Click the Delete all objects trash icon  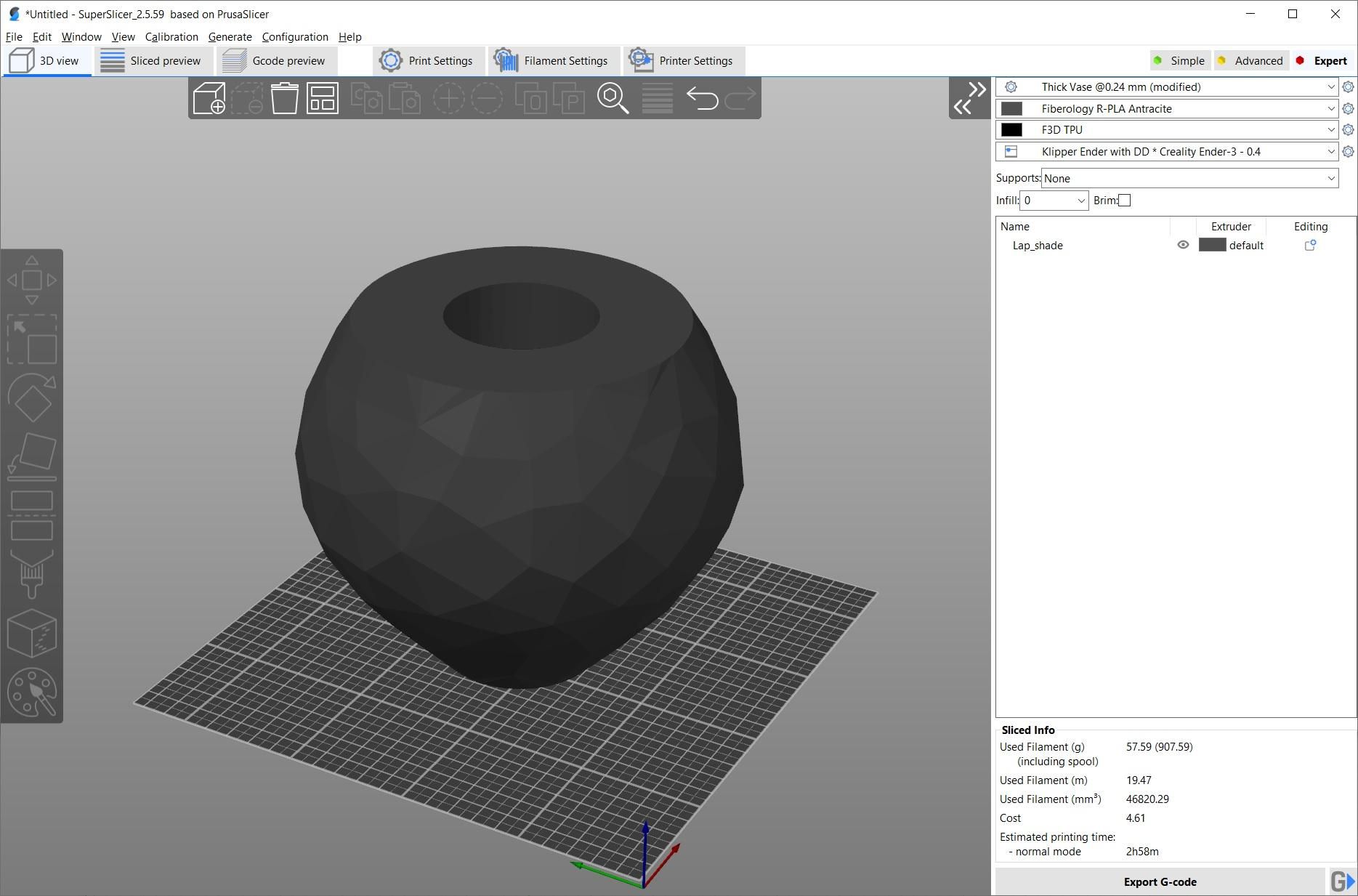click(285, 97)
